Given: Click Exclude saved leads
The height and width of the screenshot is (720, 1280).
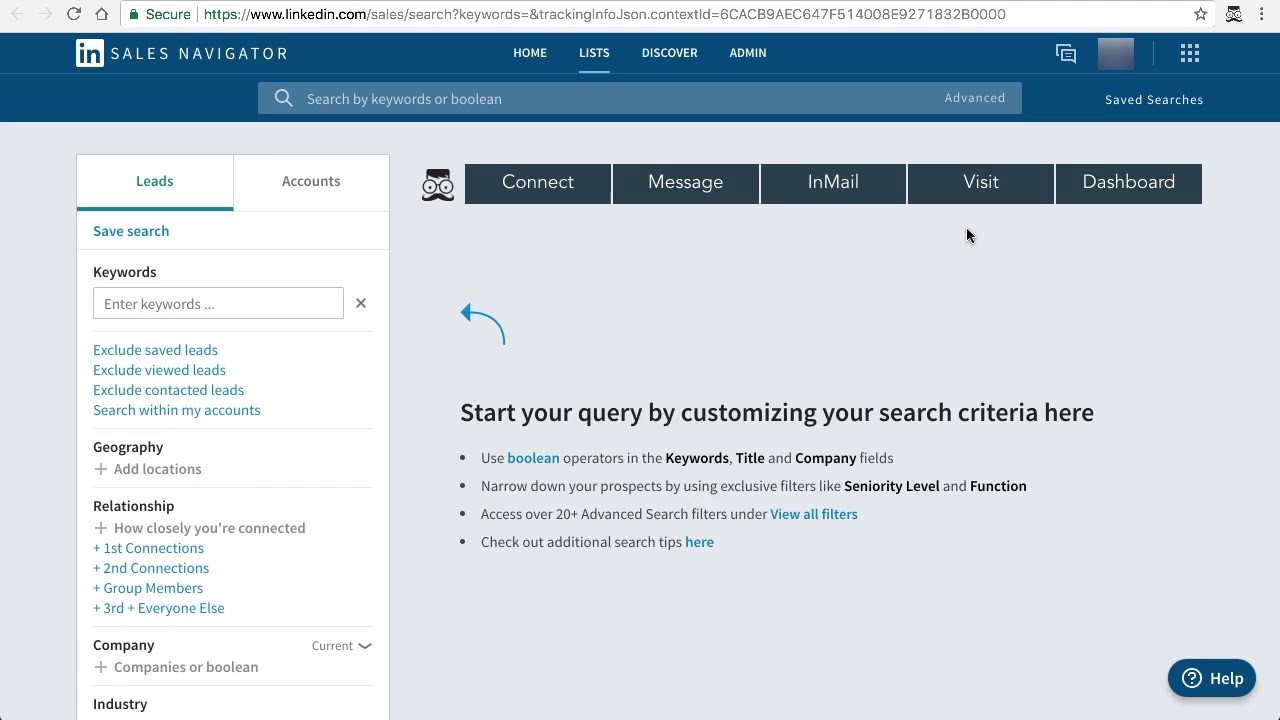Looking at the screenshot, I should click(x=155, y=350).
